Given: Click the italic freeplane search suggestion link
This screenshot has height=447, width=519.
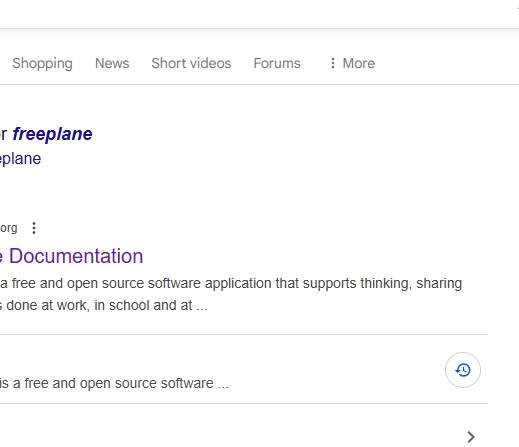Looking at the screenshot, I should click(x=52, y=134).
